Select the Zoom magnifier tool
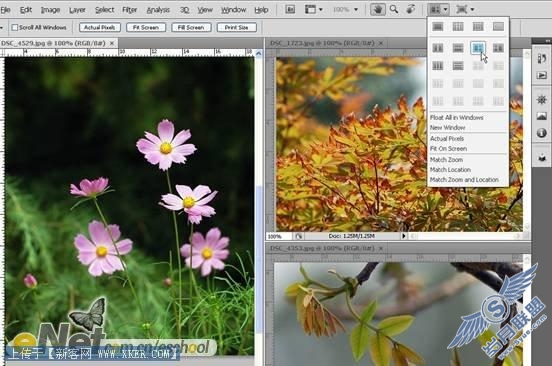 pyautogui.click(x=394, y=10)
